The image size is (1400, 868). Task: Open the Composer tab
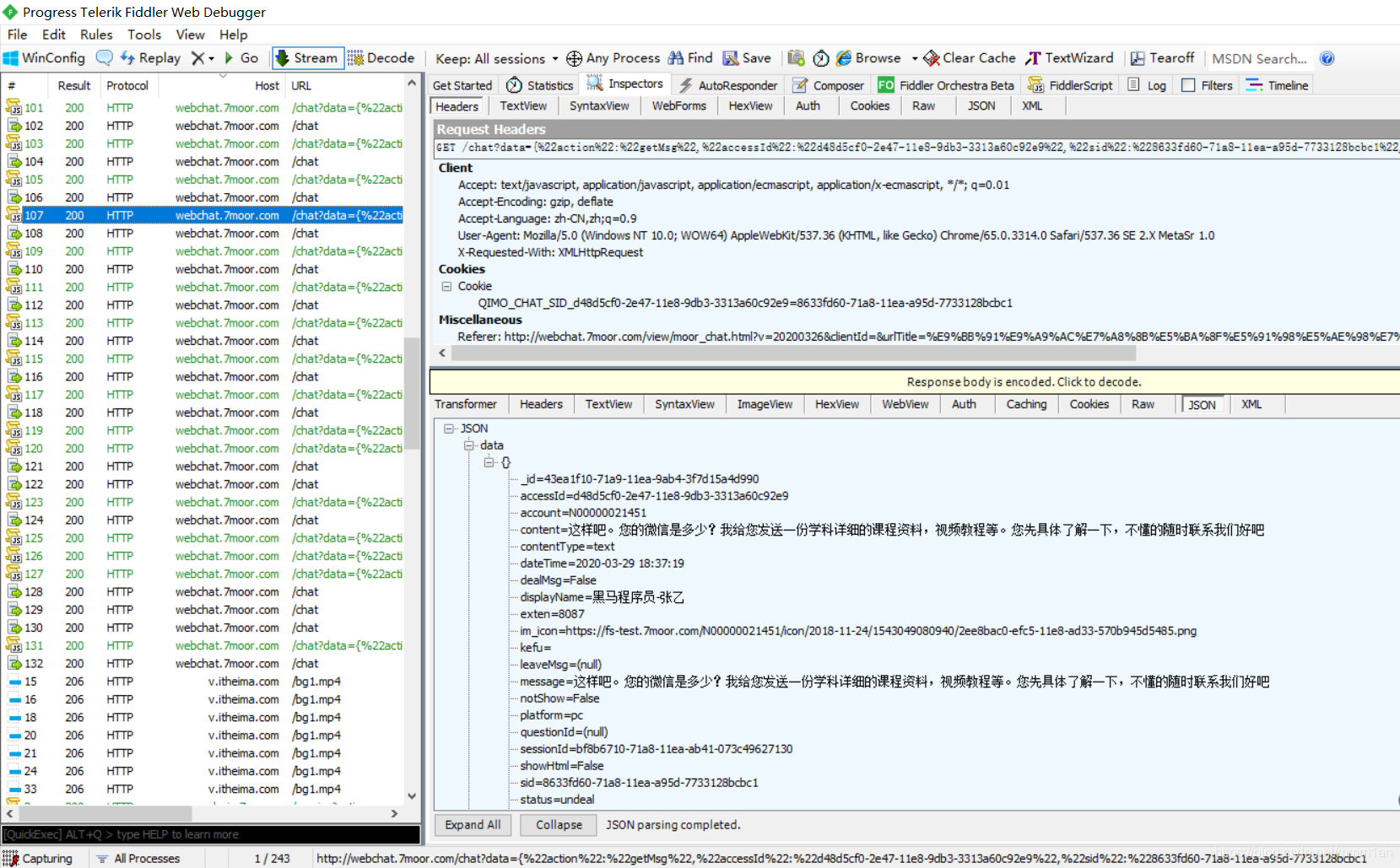(828, 85)
